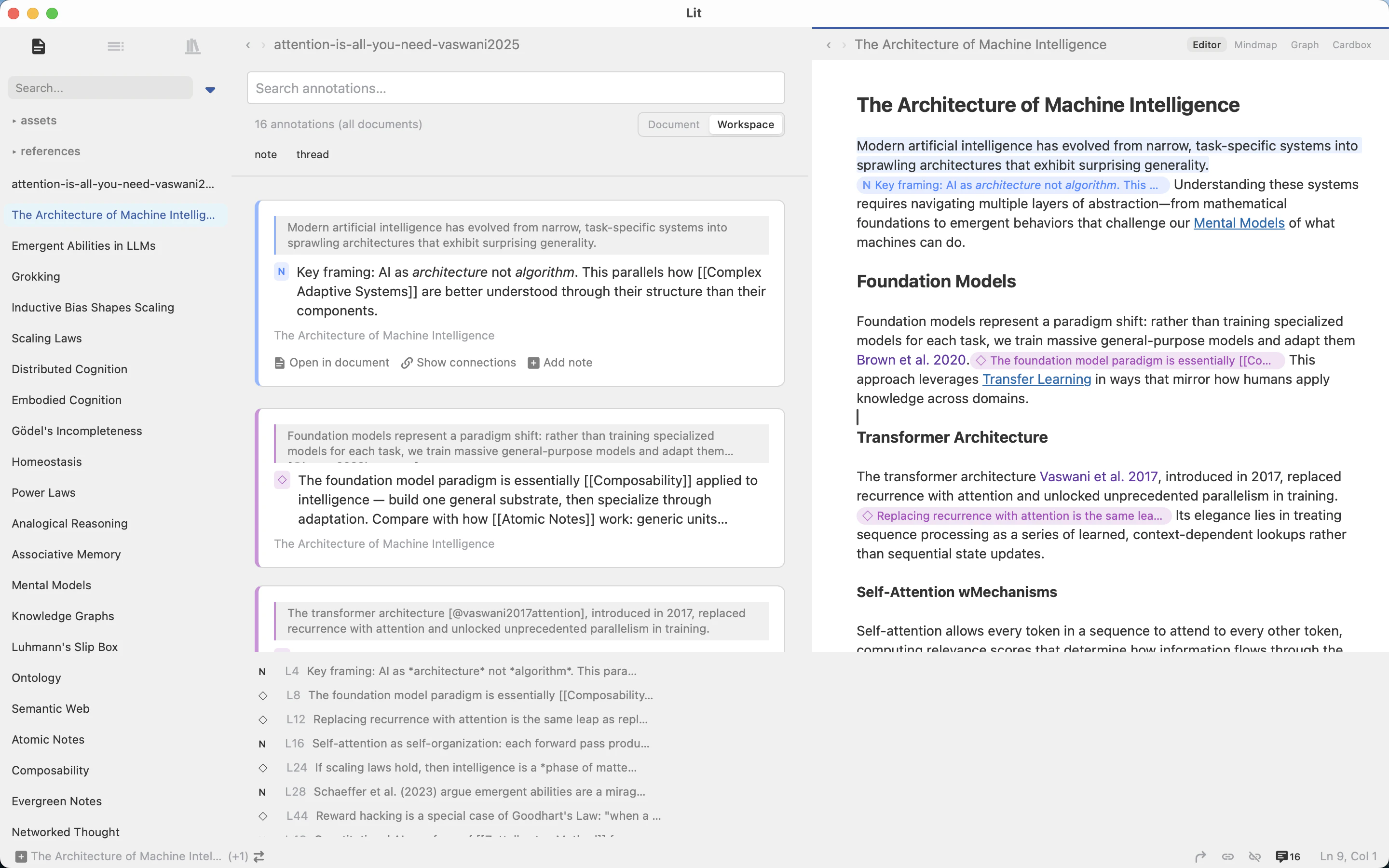Click inline chip 'The foundation model paradigm is essentially'
This screenshot has width=1389, height=868.
1127,361
